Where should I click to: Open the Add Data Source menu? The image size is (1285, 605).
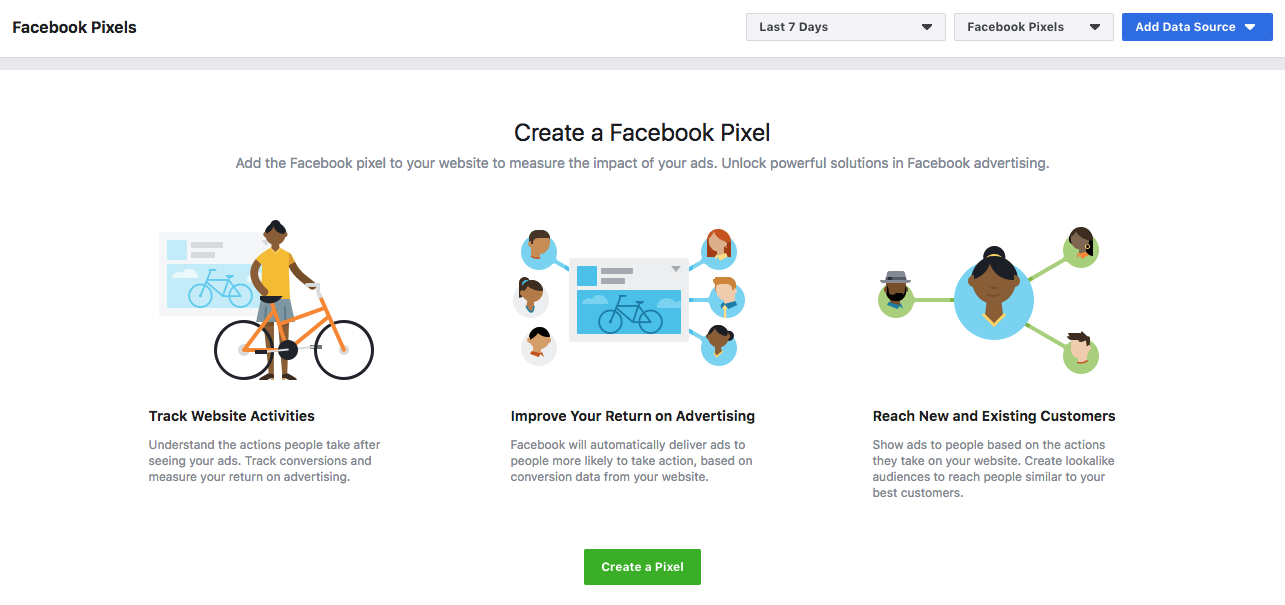point(1196,27)
